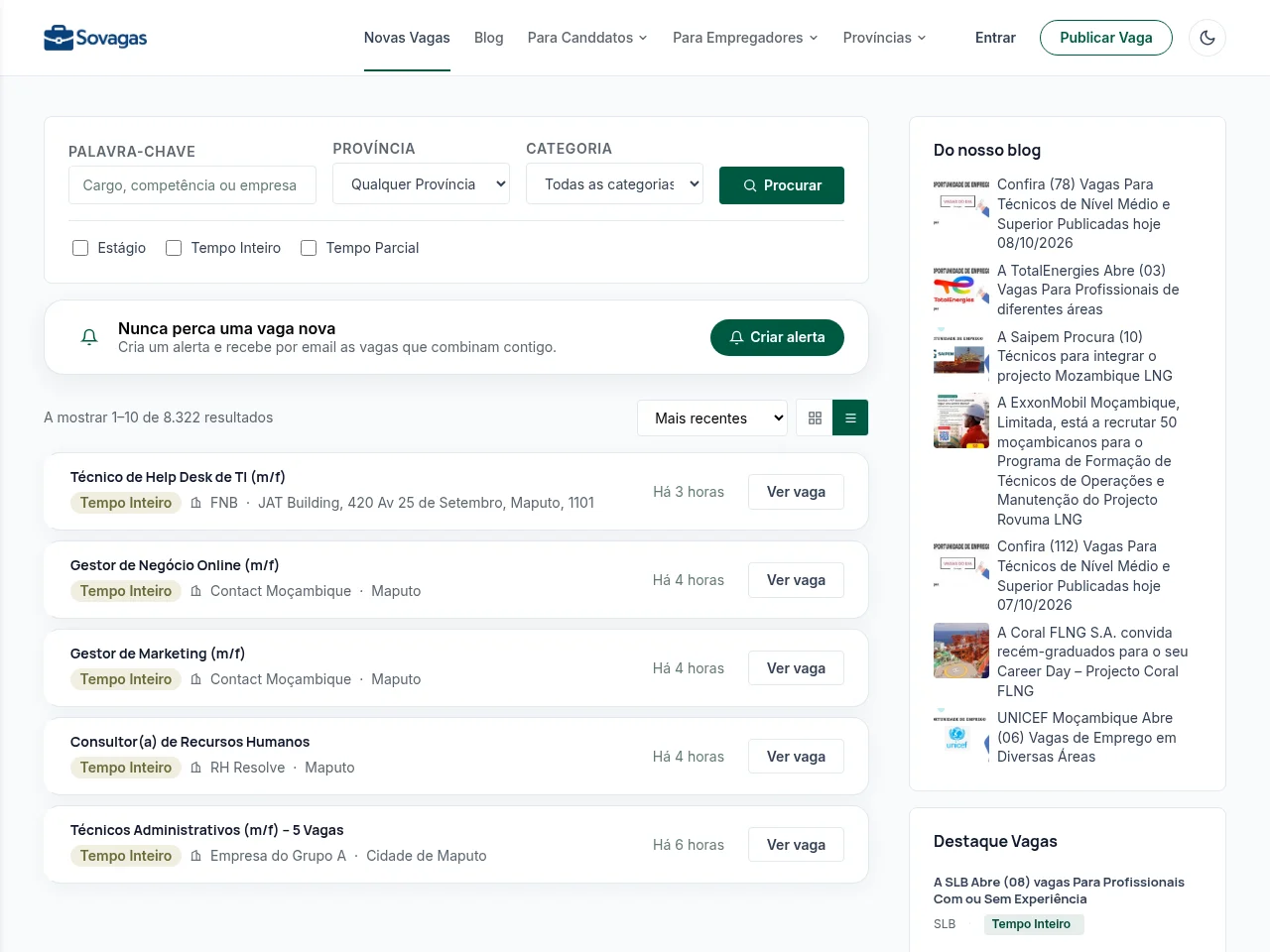This screenshot has height=952, width=1270.
Task: Open the Saipem blog post thumbnail
Action: click(961, 356)
